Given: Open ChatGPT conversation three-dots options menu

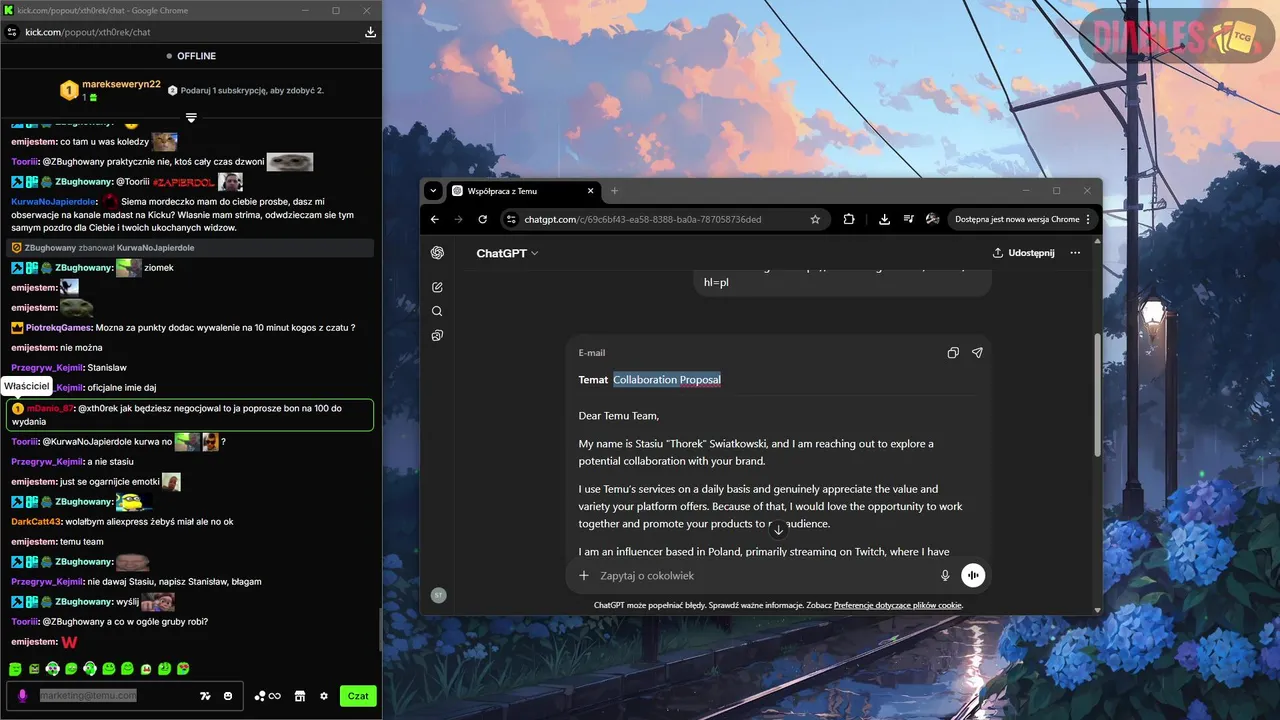Looking at the screenshot, I should [x=1075, y=253].
